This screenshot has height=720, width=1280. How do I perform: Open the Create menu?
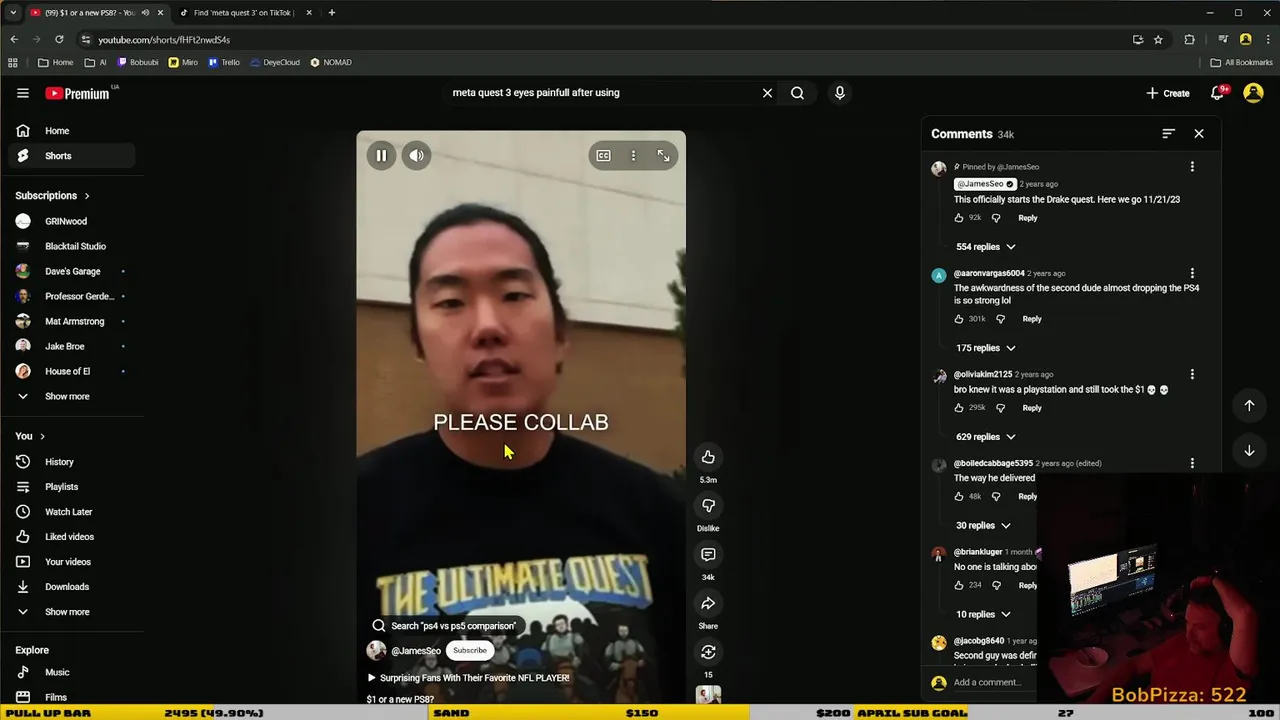coord(1167,93)
